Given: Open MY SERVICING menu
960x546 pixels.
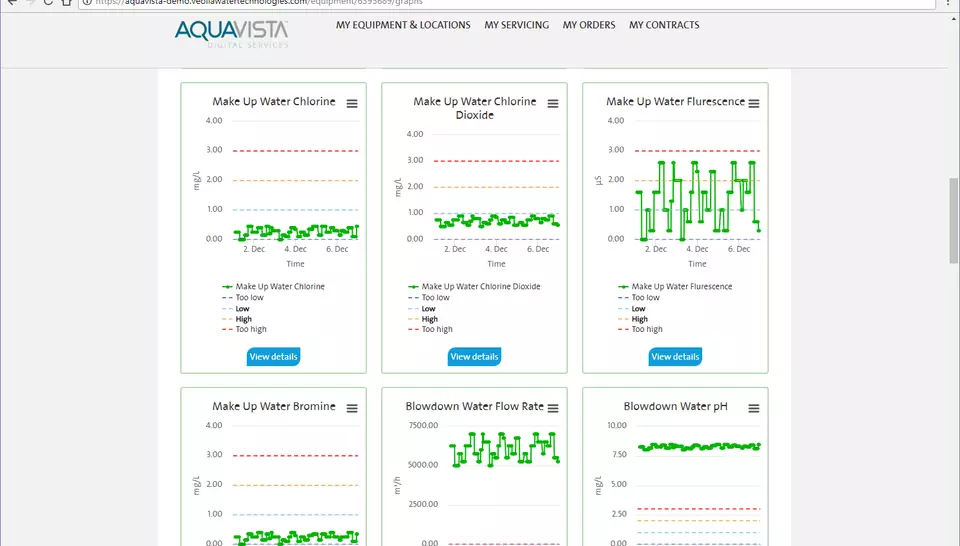Looking at the screenshot, I should [517, 25].
